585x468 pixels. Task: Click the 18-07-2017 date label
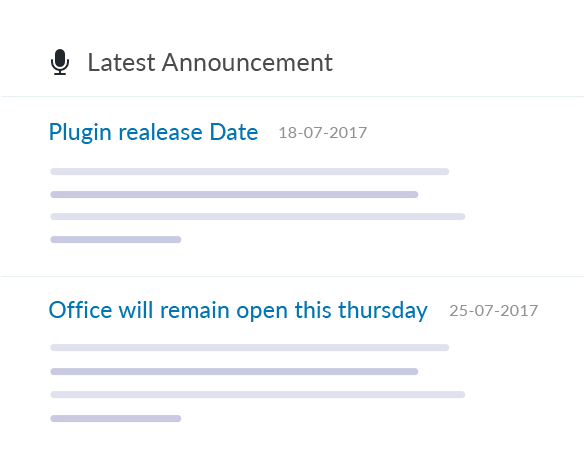point(323,133)
